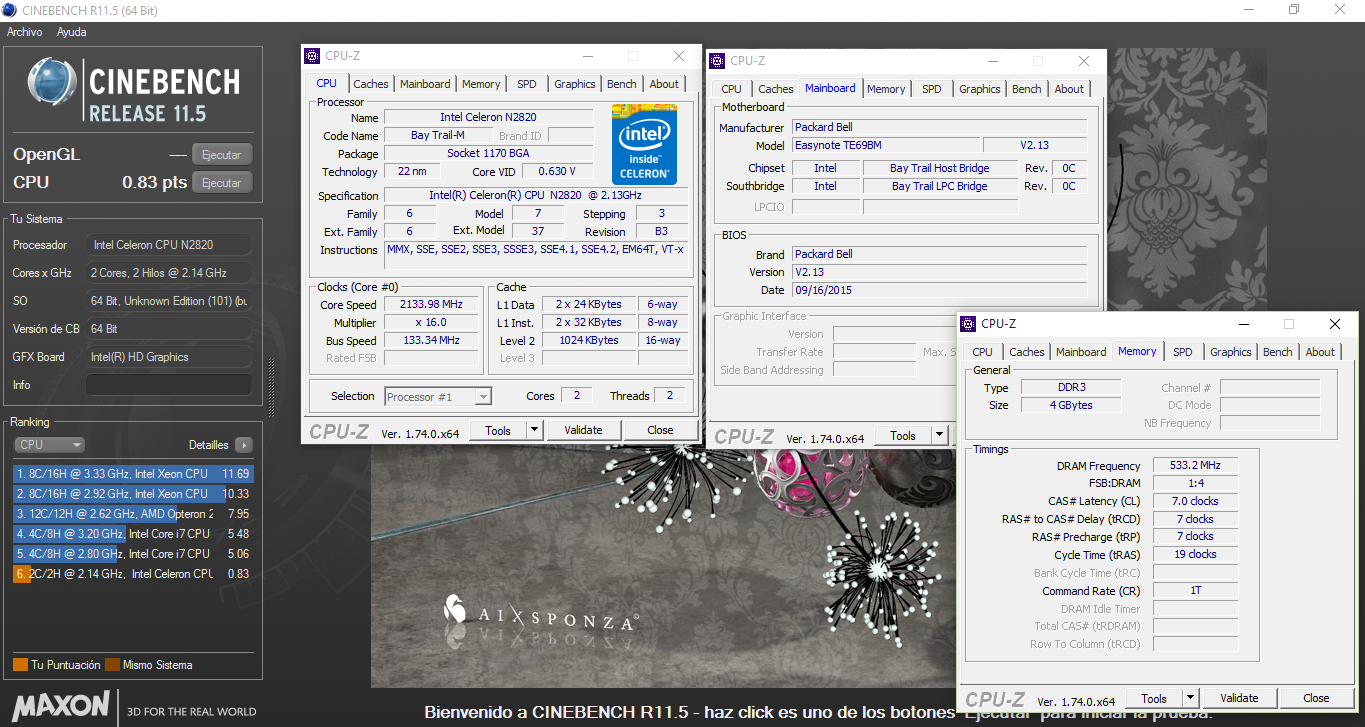
Task: Click the Core Speed 2133.98 MHz value
Action: pyautogui.click(x=431, y=304)
